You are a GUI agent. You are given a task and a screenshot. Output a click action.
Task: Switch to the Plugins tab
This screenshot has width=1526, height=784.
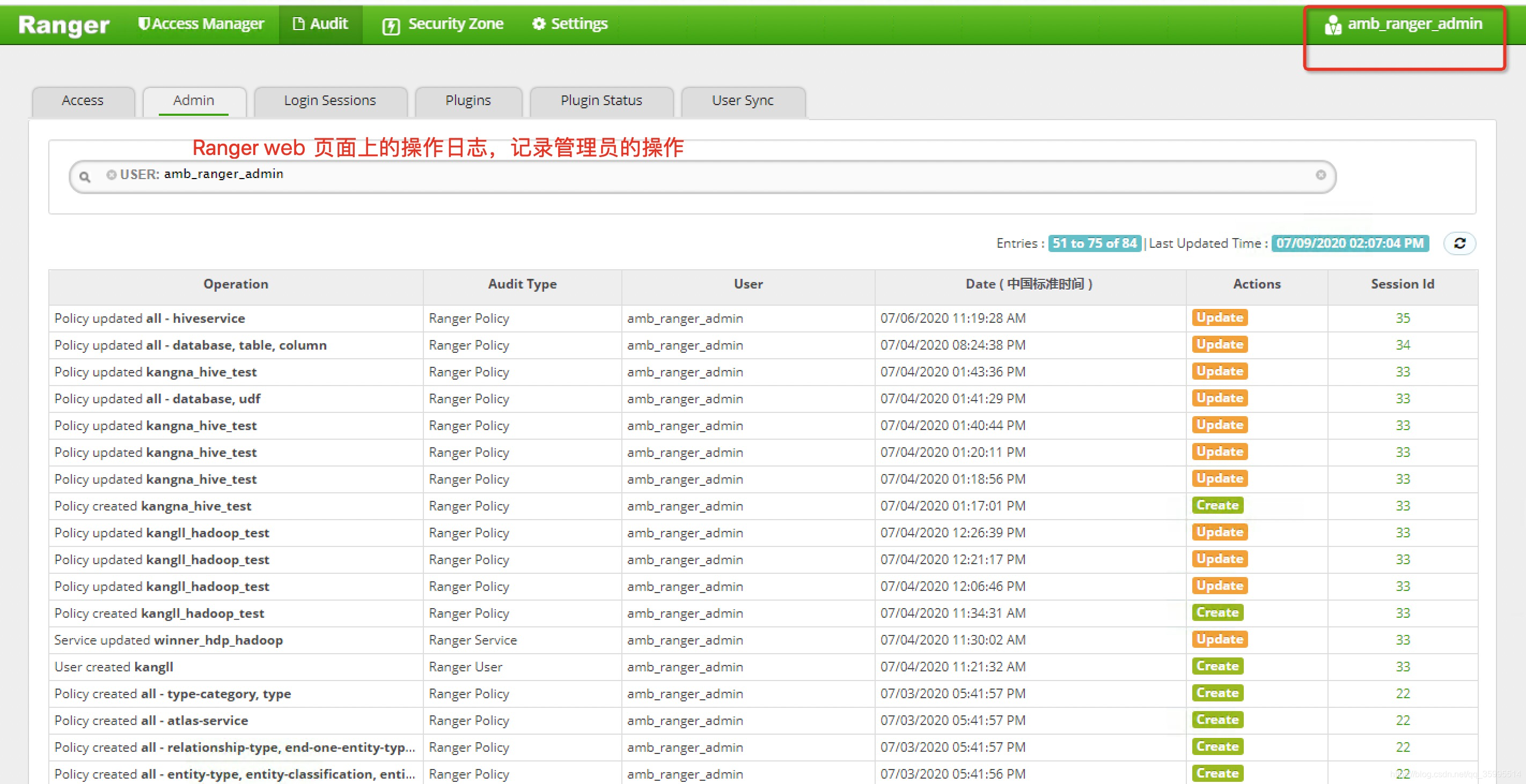[468, 101]
